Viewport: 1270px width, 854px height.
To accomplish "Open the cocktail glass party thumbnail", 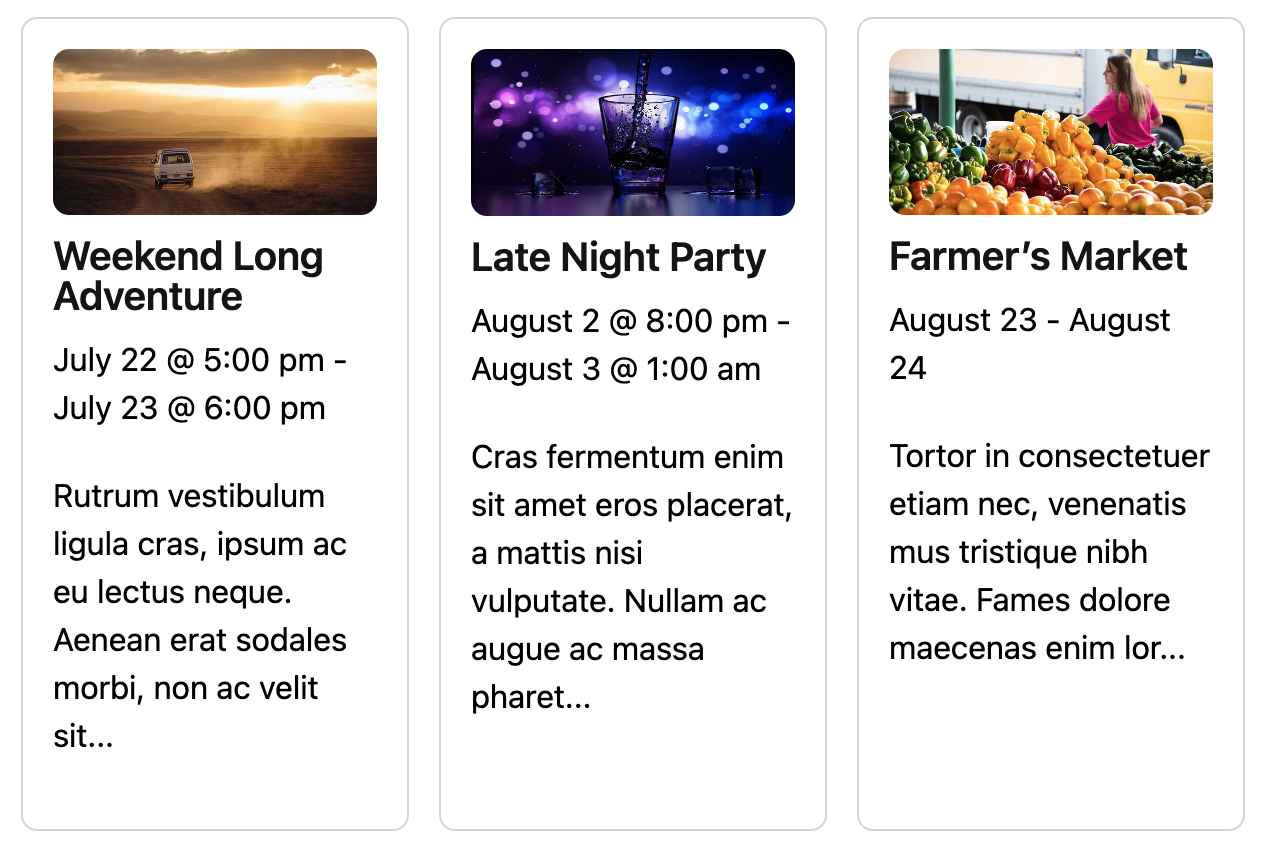I will pyautogui.click(x=633, y=132).
